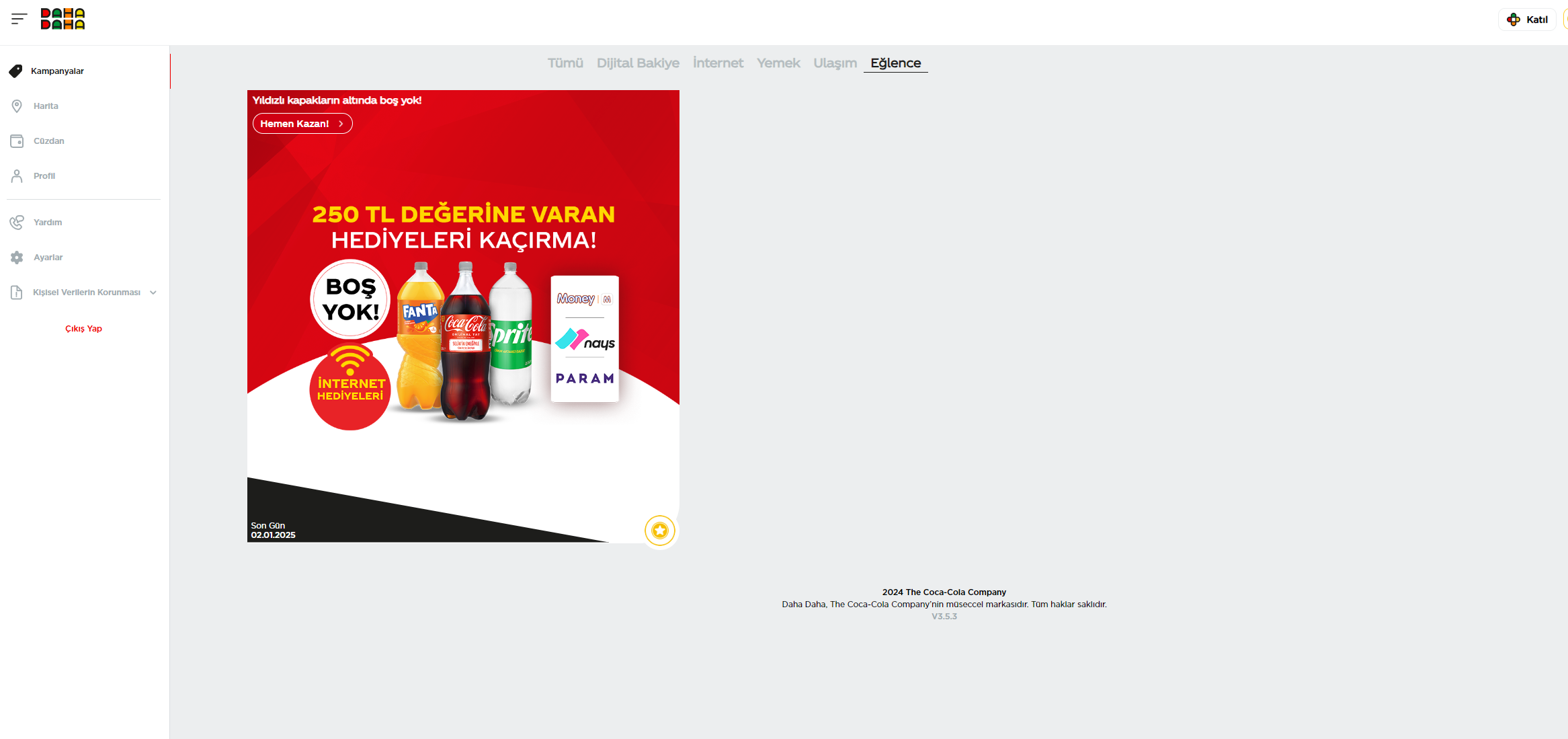
Task: Click the gold star badge on campaign
Action: pyautogui.click(x=659, y=531)
